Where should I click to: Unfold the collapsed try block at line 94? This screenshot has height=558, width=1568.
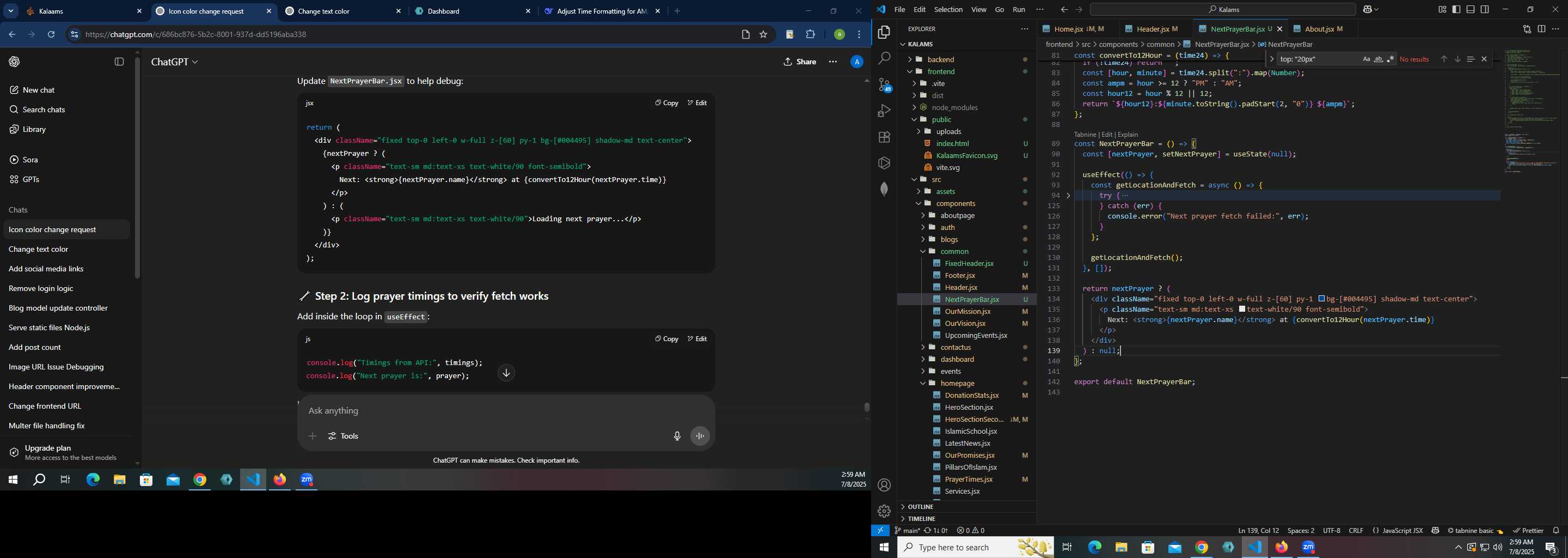point(1068,196)
